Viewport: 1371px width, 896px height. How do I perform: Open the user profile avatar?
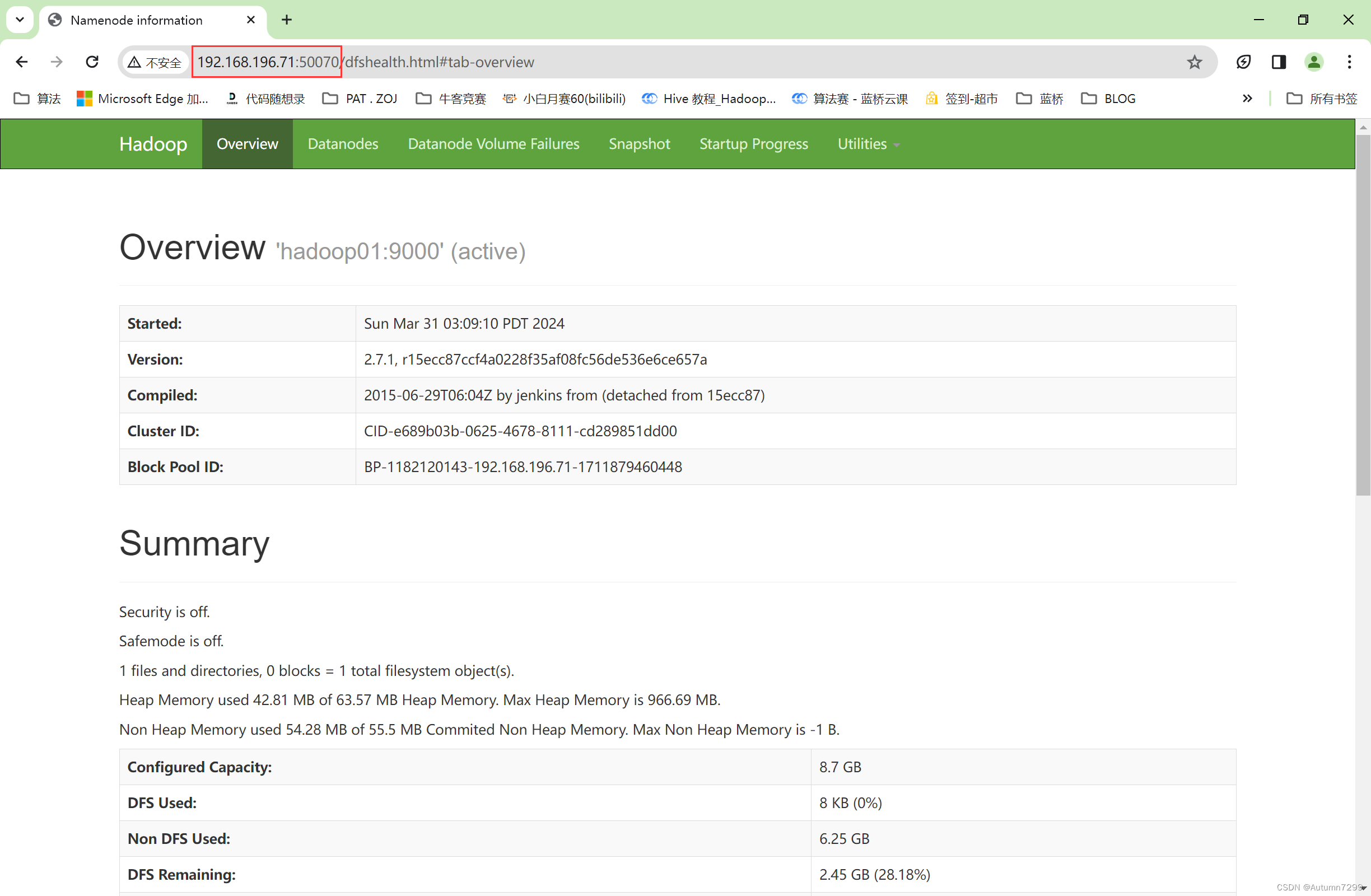(1313, 62)
